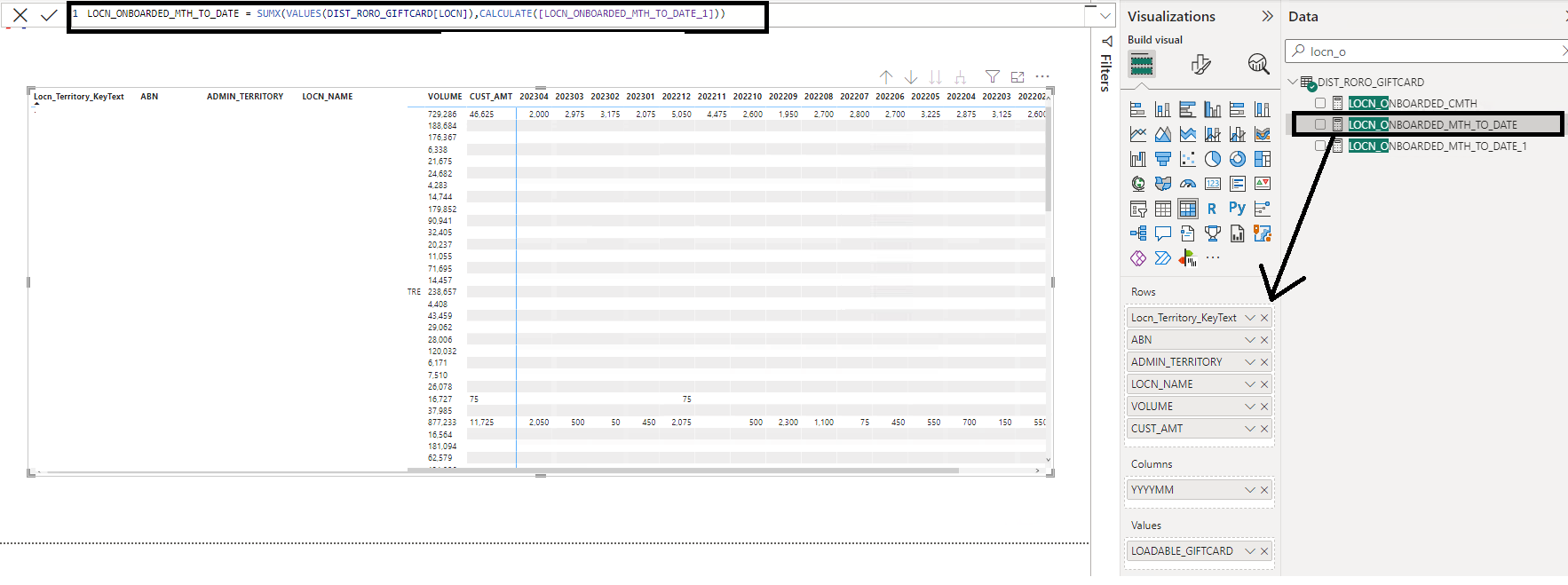Viewport: 1568px width, 585px height.
Task: Open filters on visual funnel icon
Action: click(x=993, y=77)
